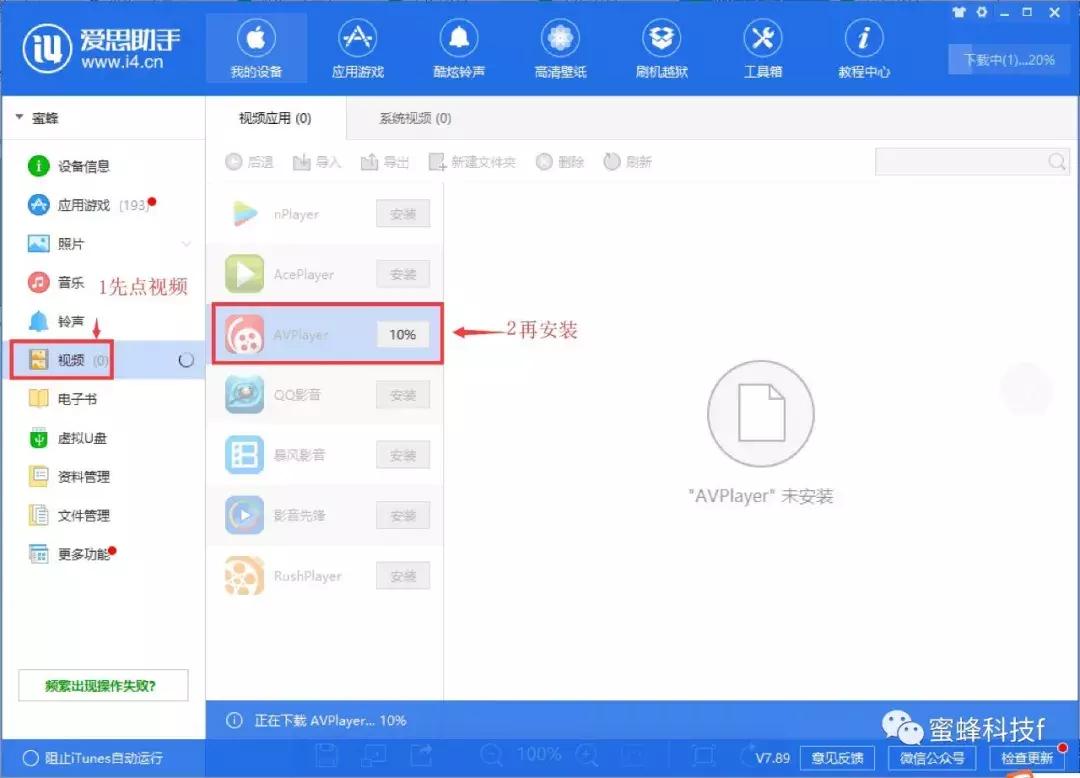Click the 刷新 refresh icon

point(627,161)
